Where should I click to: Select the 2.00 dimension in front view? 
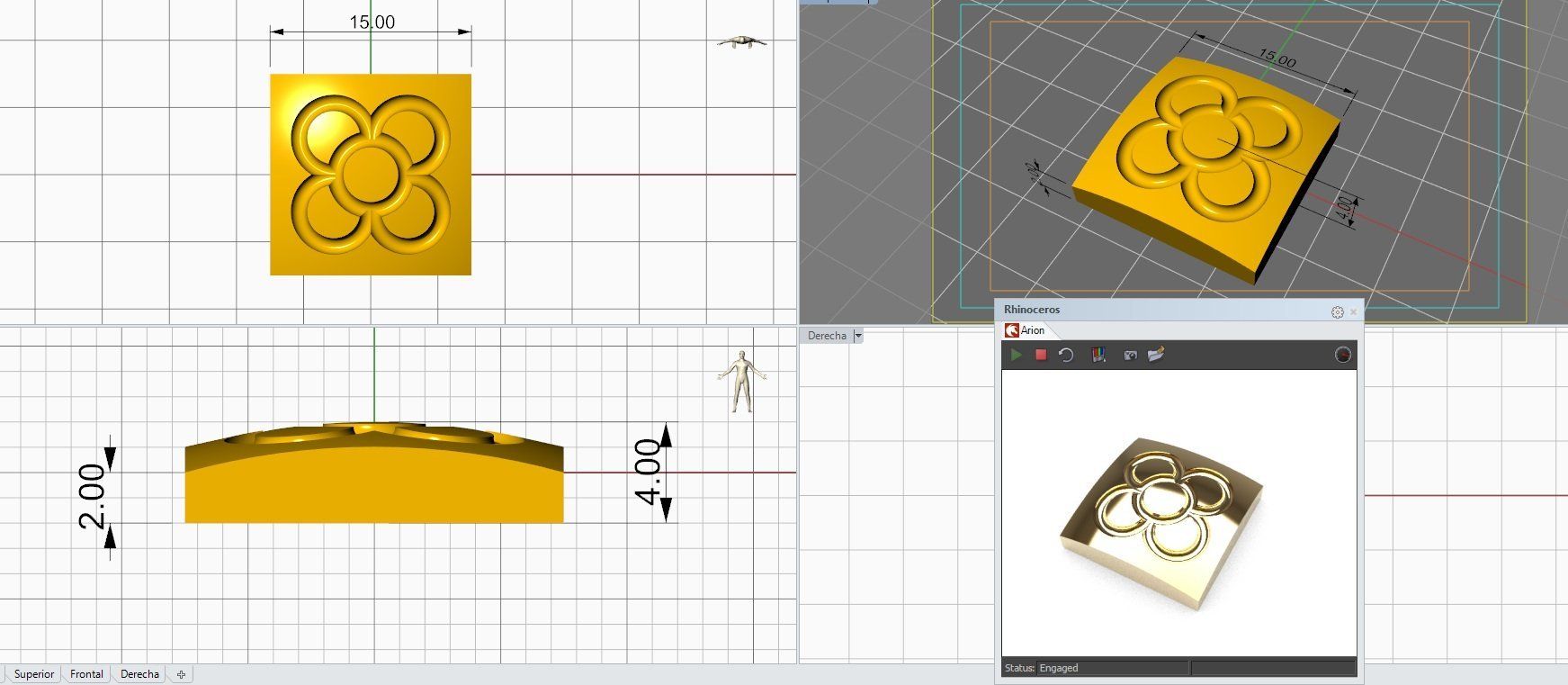click(93, 495)
